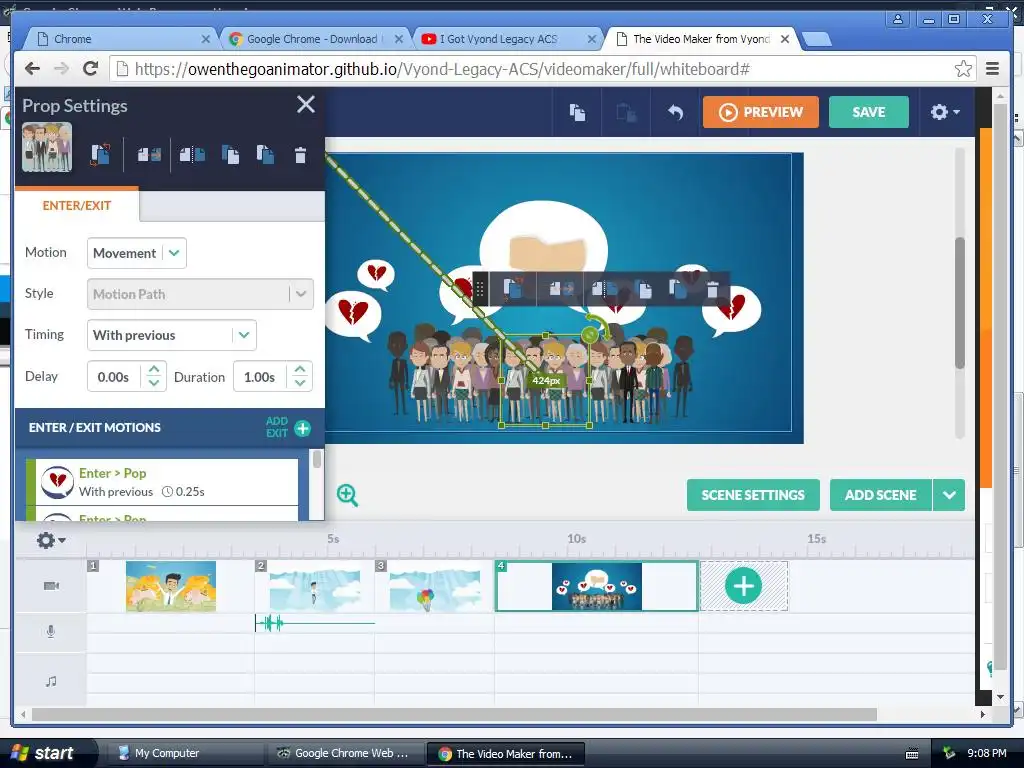Undo the last action
Image resolution: width=1024 pixels, height=768 pixels.
(675, 112)
